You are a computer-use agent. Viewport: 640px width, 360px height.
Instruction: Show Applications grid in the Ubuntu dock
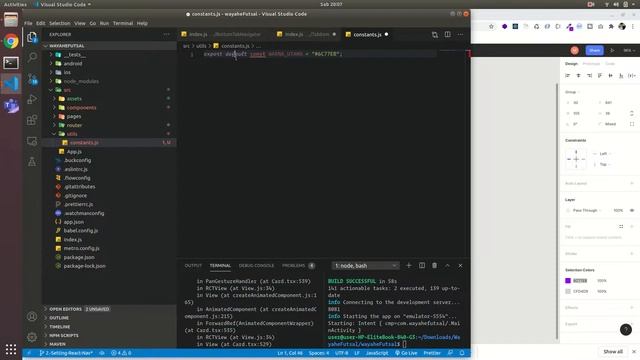pos(11,349)
